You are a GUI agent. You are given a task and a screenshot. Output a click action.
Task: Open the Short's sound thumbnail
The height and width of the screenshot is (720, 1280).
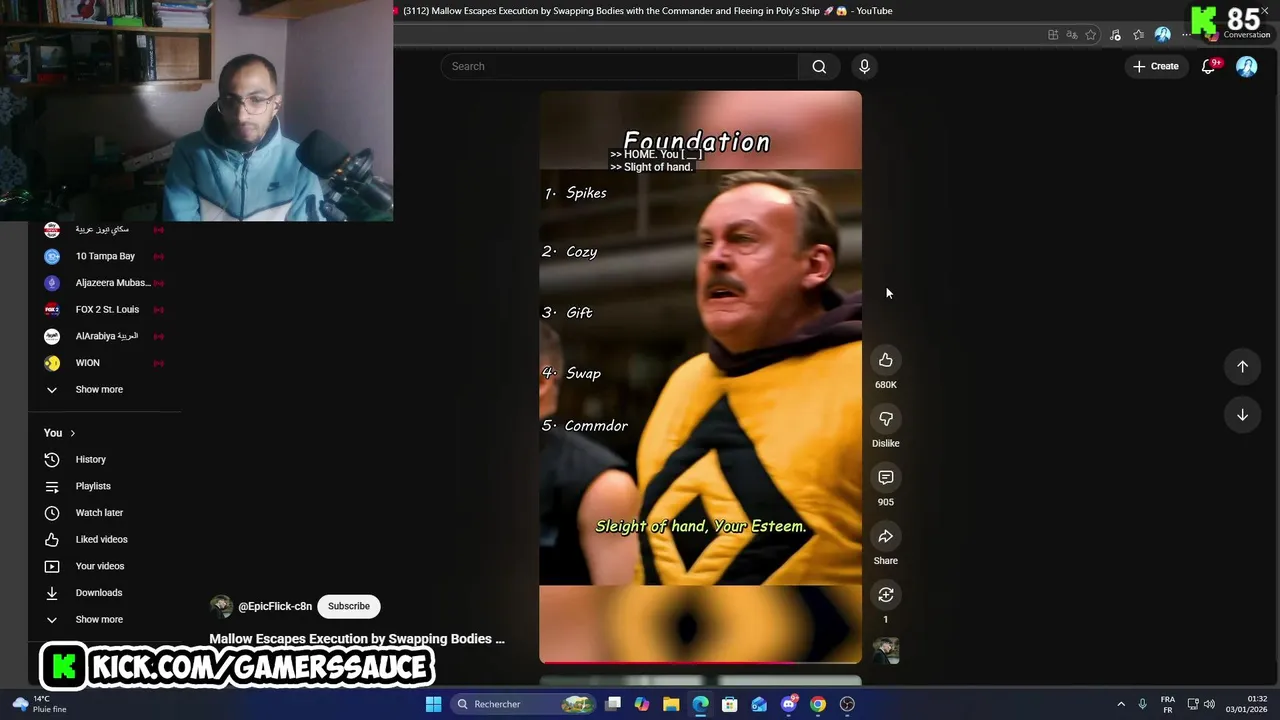(x=885, y=651)
